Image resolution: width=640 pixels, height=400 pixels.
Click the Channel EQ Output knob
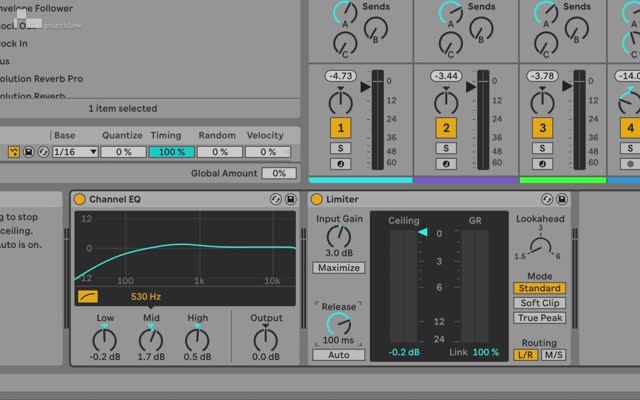[266, 340]
